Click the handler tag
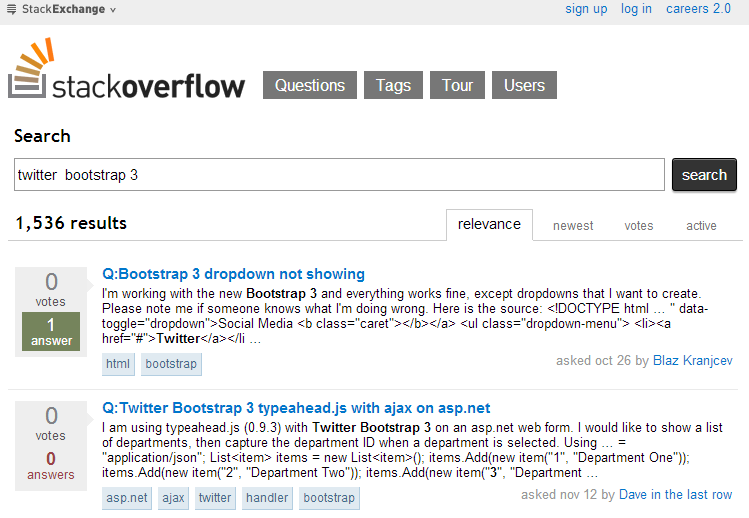 pos(267,498)
